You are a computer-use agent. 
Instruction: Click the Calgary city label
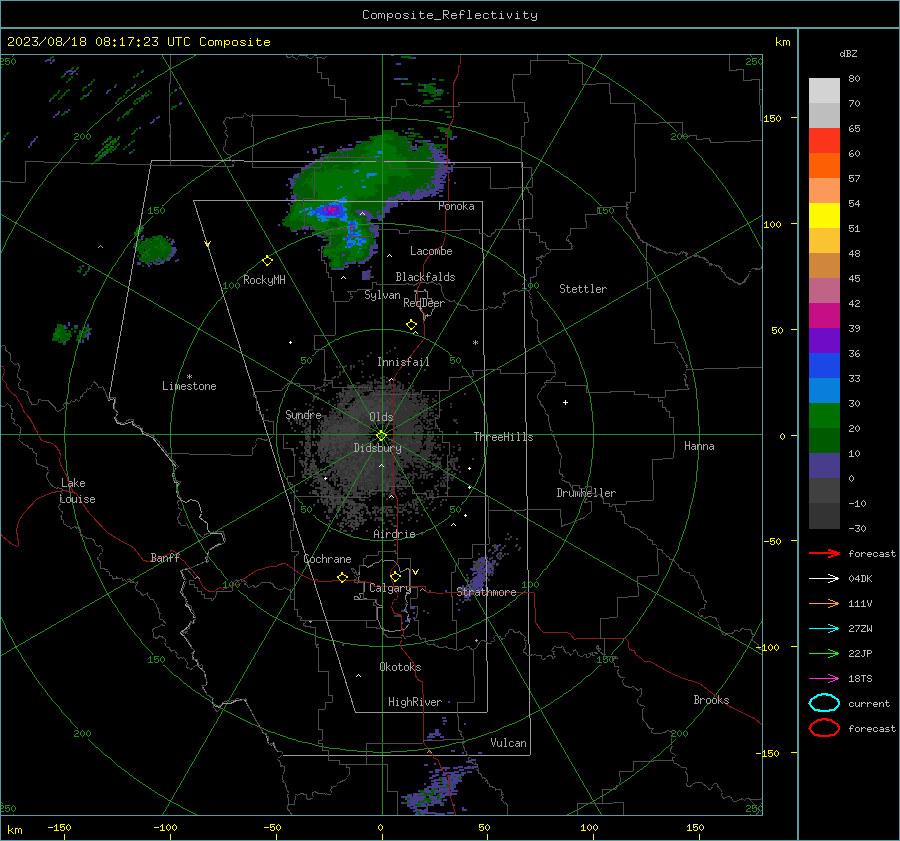pos(390,588)
